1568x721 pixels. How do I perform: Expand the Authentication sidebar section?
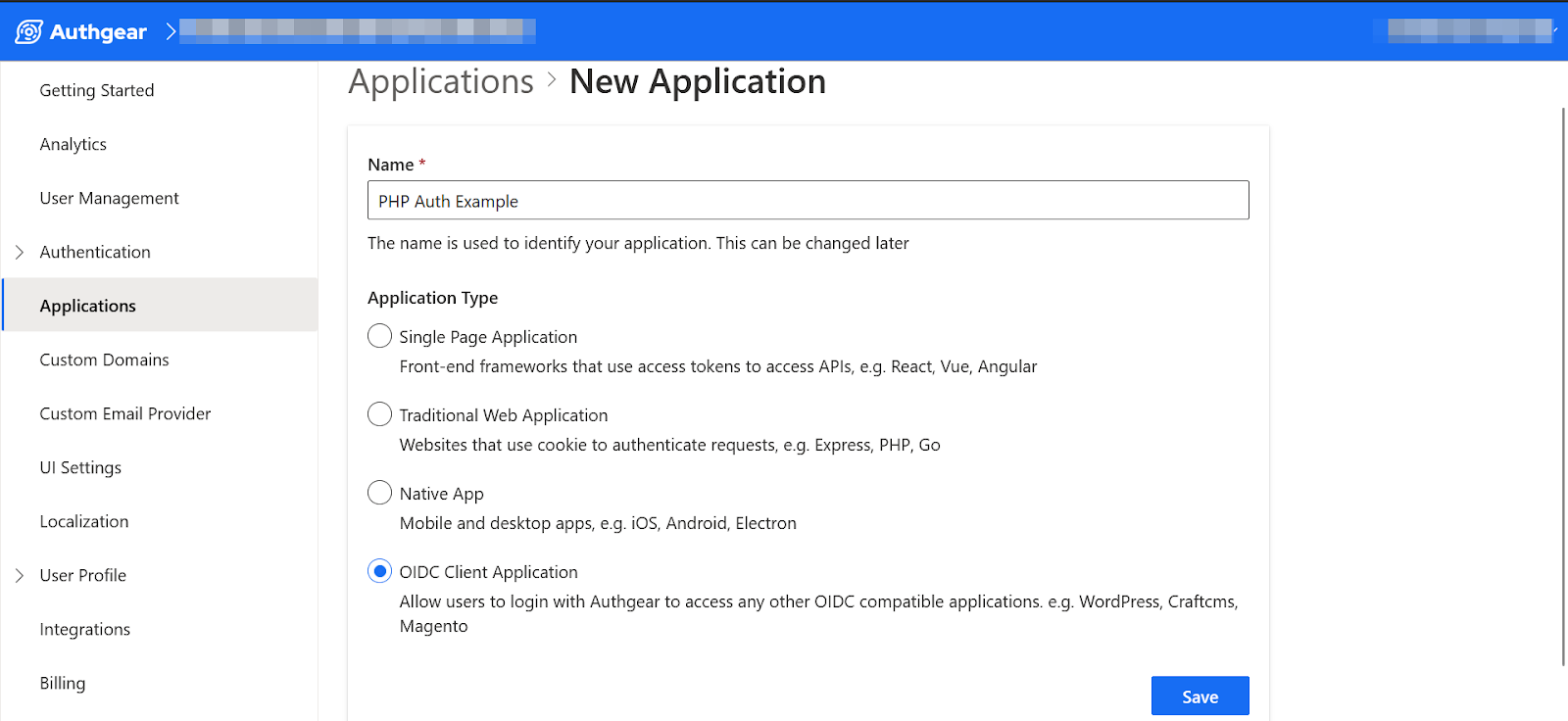pos(20,252)
